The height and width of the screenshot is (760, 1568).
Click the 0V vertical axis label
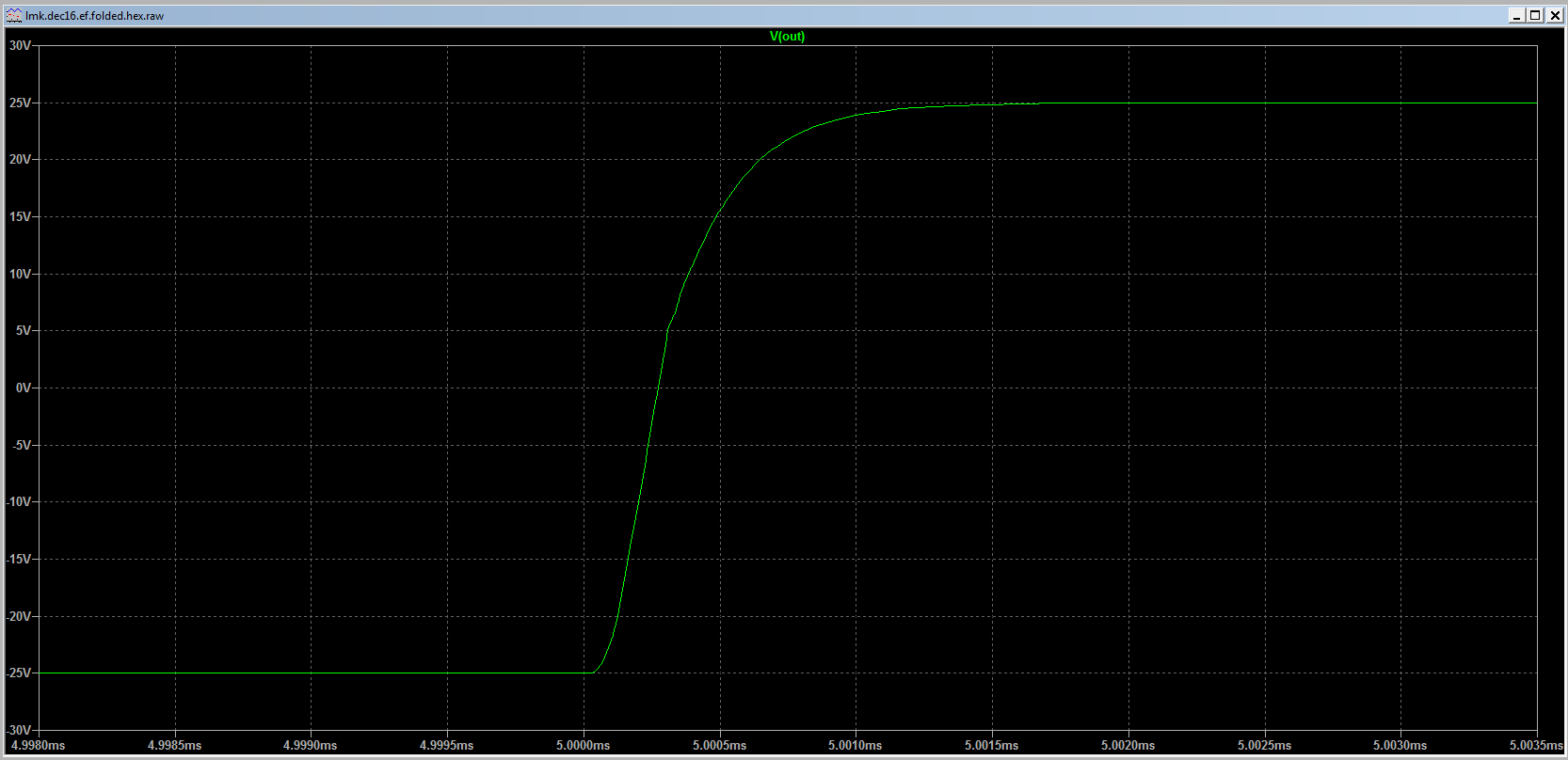tap(24, 388)
